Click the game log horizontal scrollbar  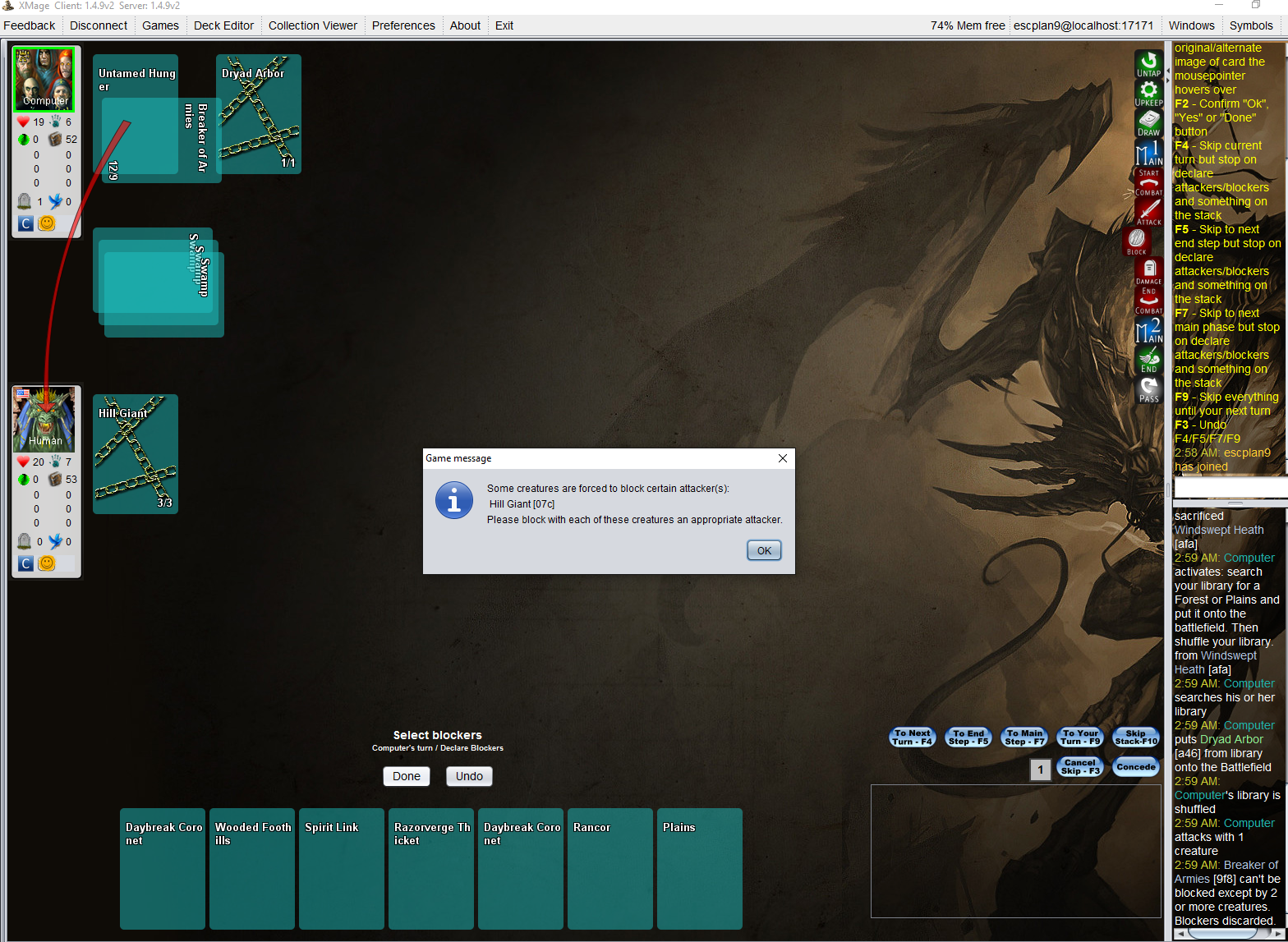click(1230, 934)
